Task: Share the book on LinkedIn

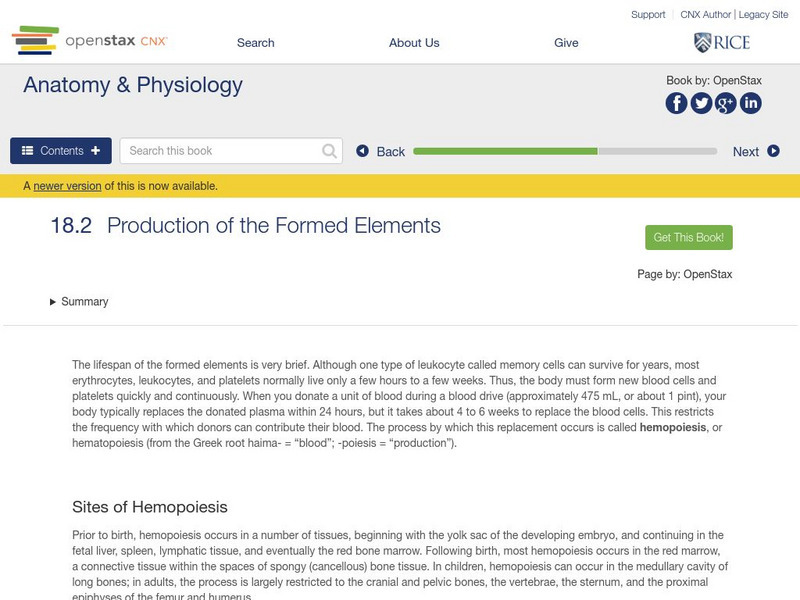Action: [x=750, y=102]
